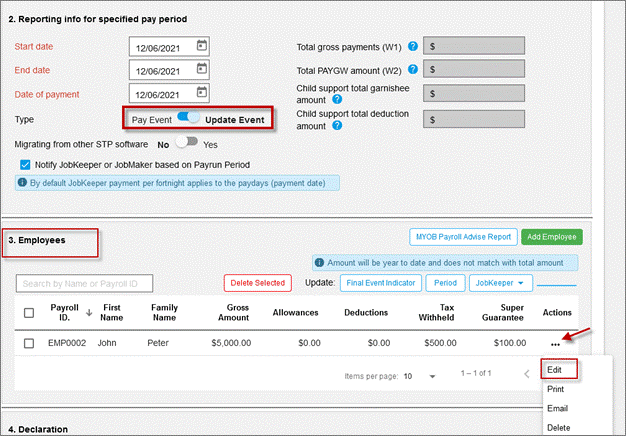Open the Start date calendar picker

(x=201, y=46)
